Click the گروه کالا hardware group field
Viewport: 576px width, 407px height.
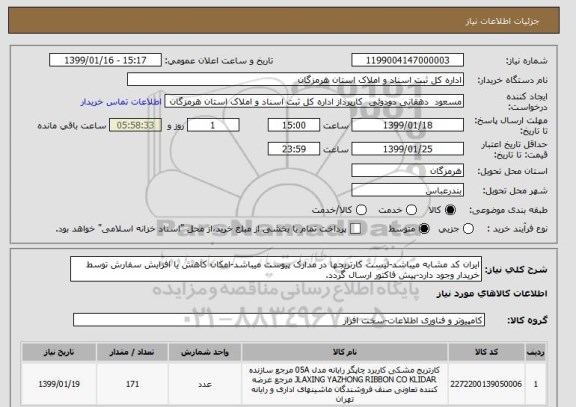[x=279, y=320]
